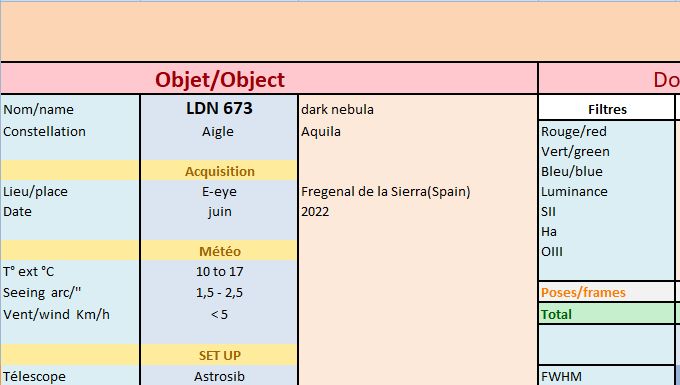The height and width of the screenshot is (385, 680).
Task: Click the Acquisition section header
Action: point(219,171)
